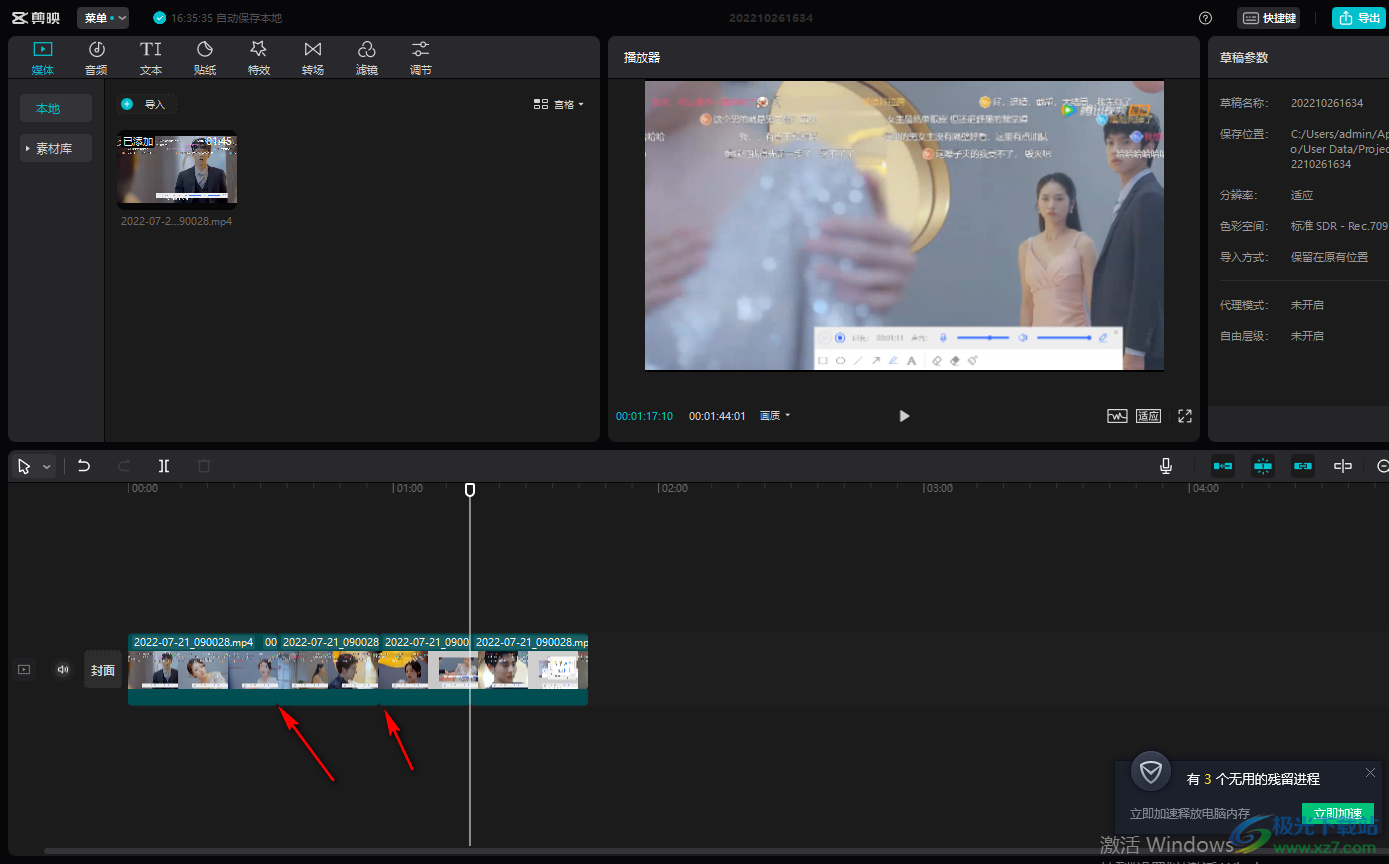The image size is (1389, 864).
Task: Select the first clip 2022-07-21_090028.mp4
Action: pos(195,669)
